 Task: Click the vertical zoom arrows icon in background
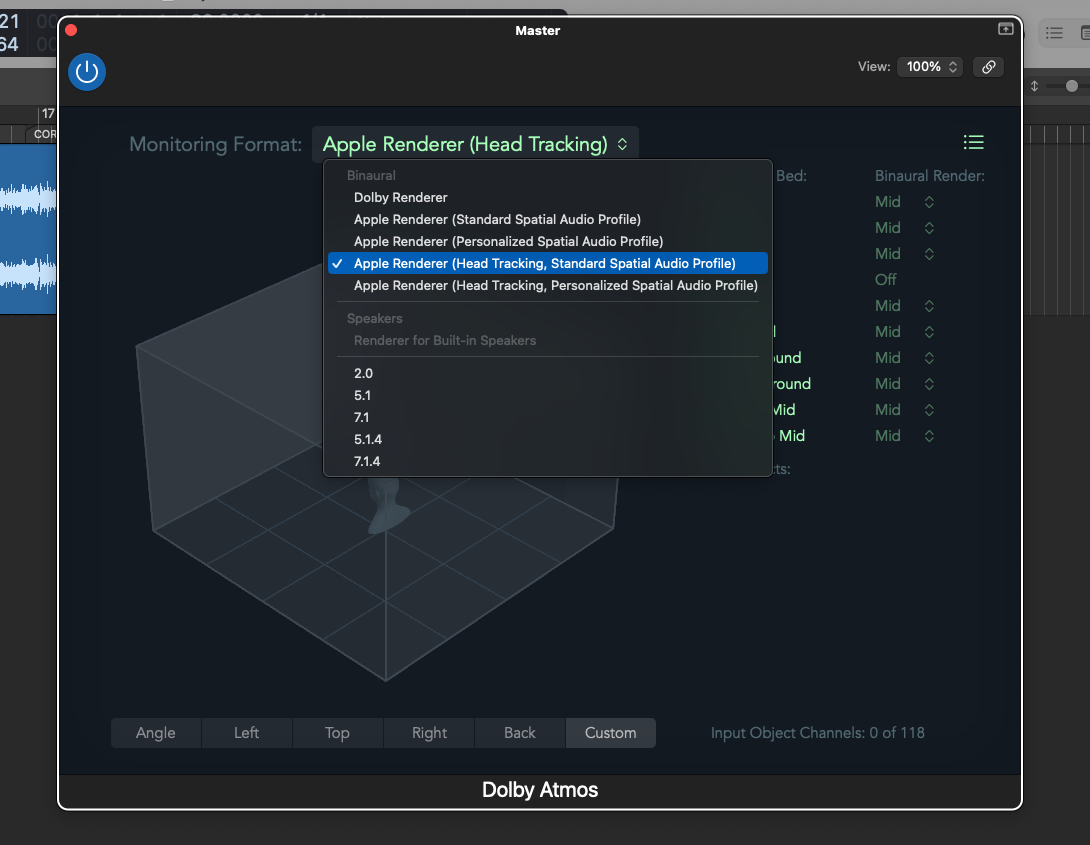click(x=1034, y=85)
